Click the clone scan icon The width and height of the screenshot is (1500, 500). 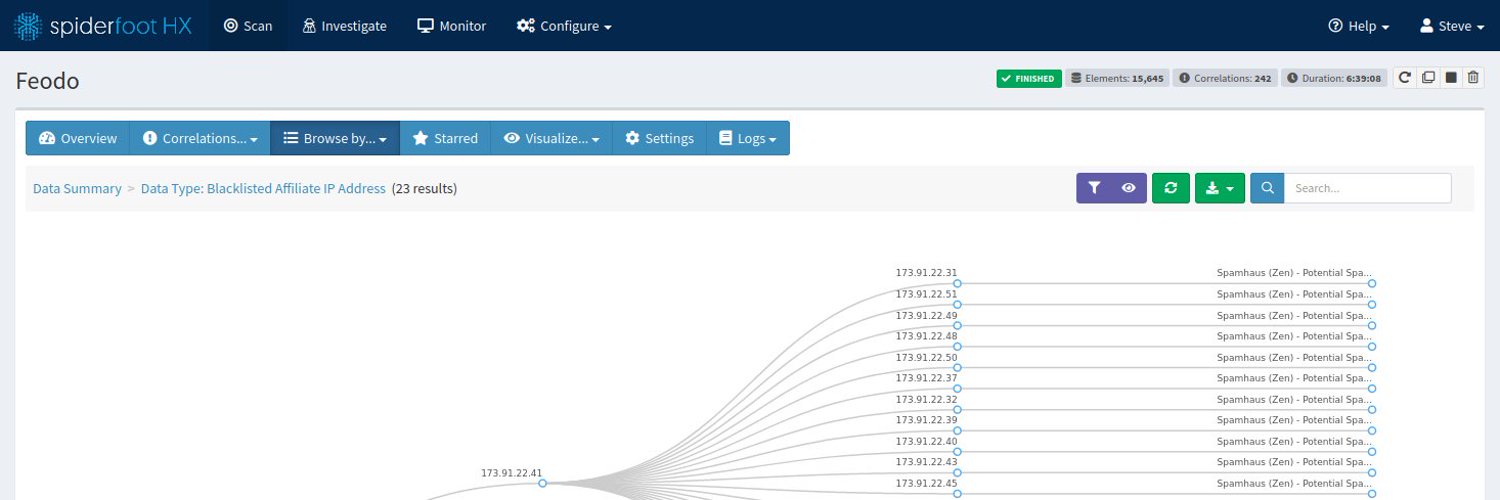pyautogui.click(x=1428, y=78)
